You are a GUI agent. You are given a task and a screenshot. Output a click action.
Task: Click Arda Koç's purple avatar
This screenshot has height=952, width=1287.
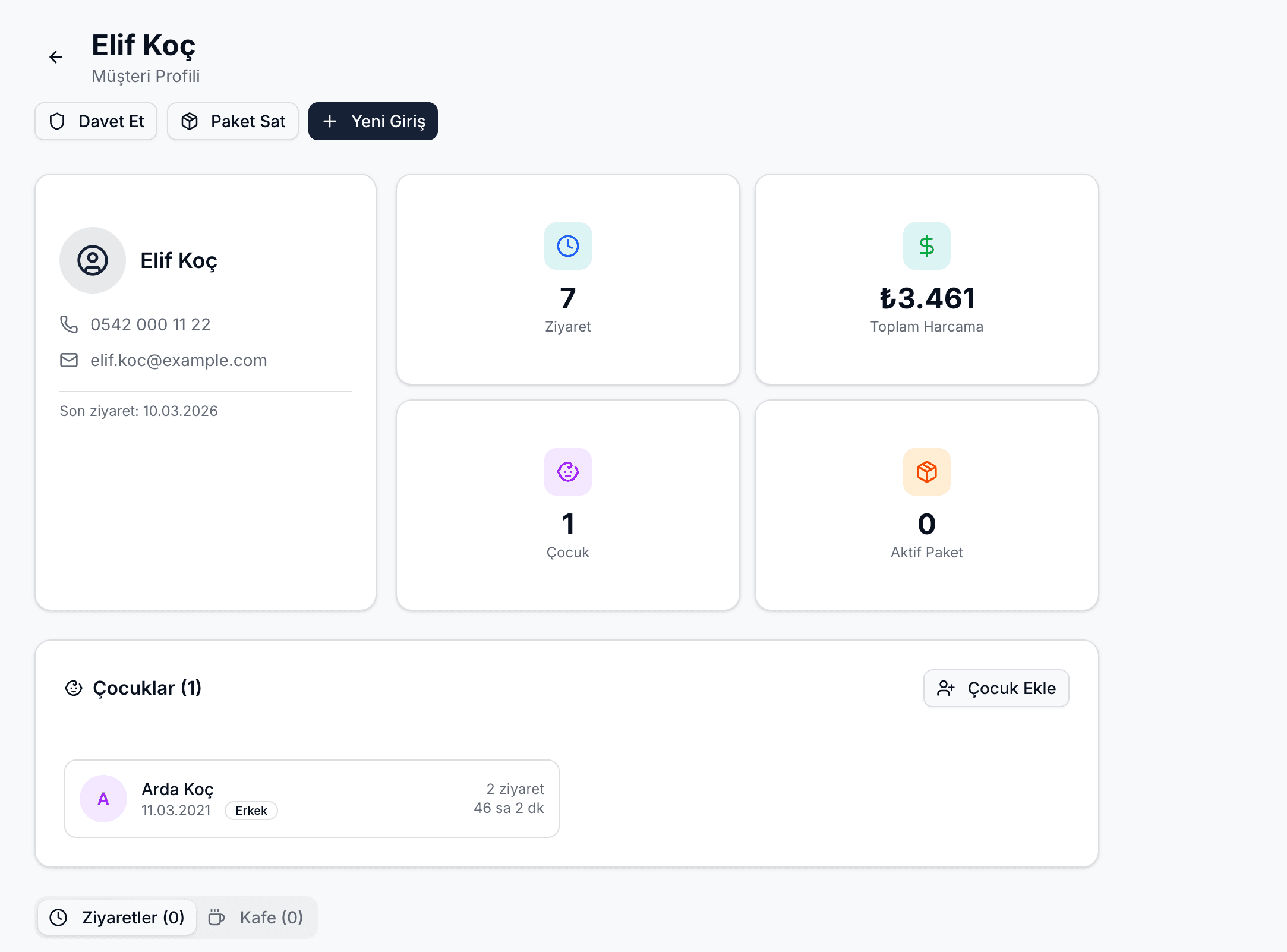click(x=103, y=799)
